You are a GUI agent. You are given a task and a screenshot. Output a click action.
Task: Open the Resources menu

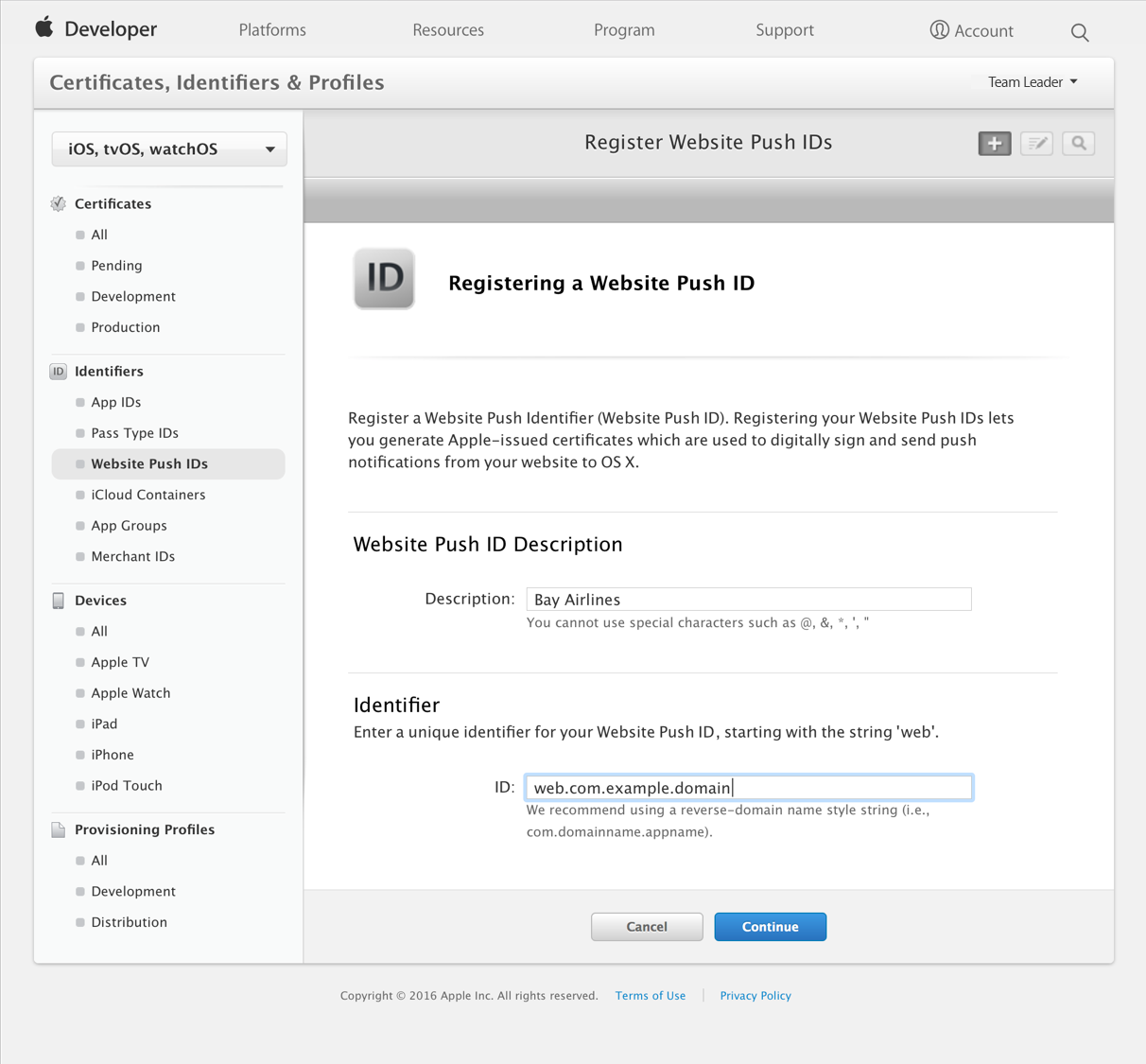[448, 30]
